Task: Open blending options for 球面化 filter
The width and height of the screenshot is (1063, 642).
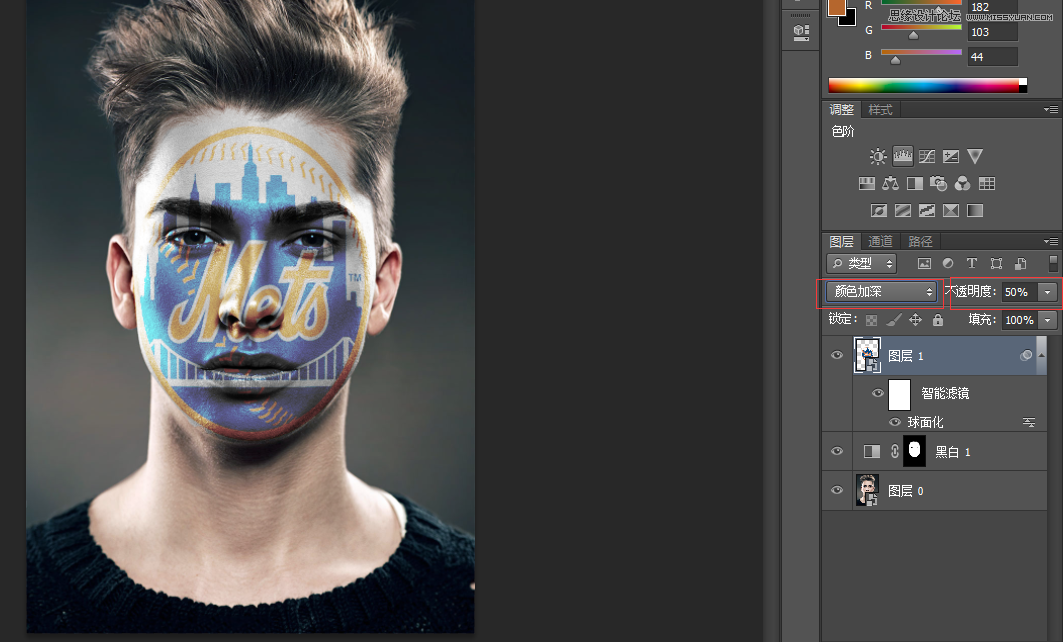Action: (x=1028, y=422)
